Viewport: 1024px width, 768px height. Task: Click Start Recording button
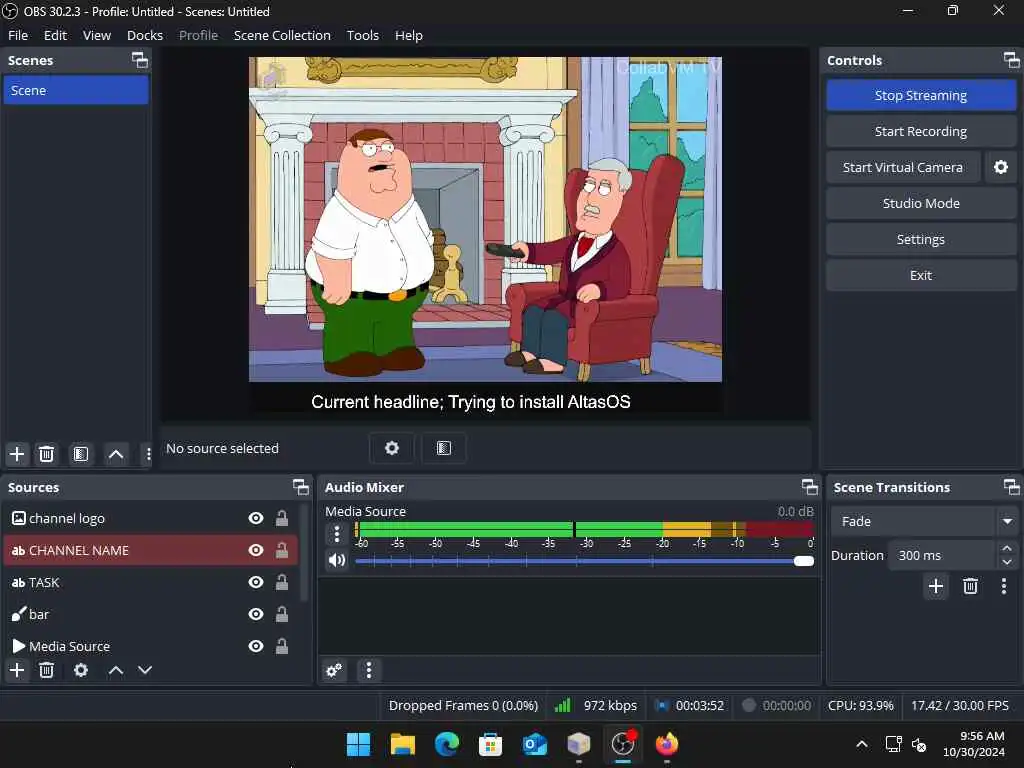coord(921,131)
